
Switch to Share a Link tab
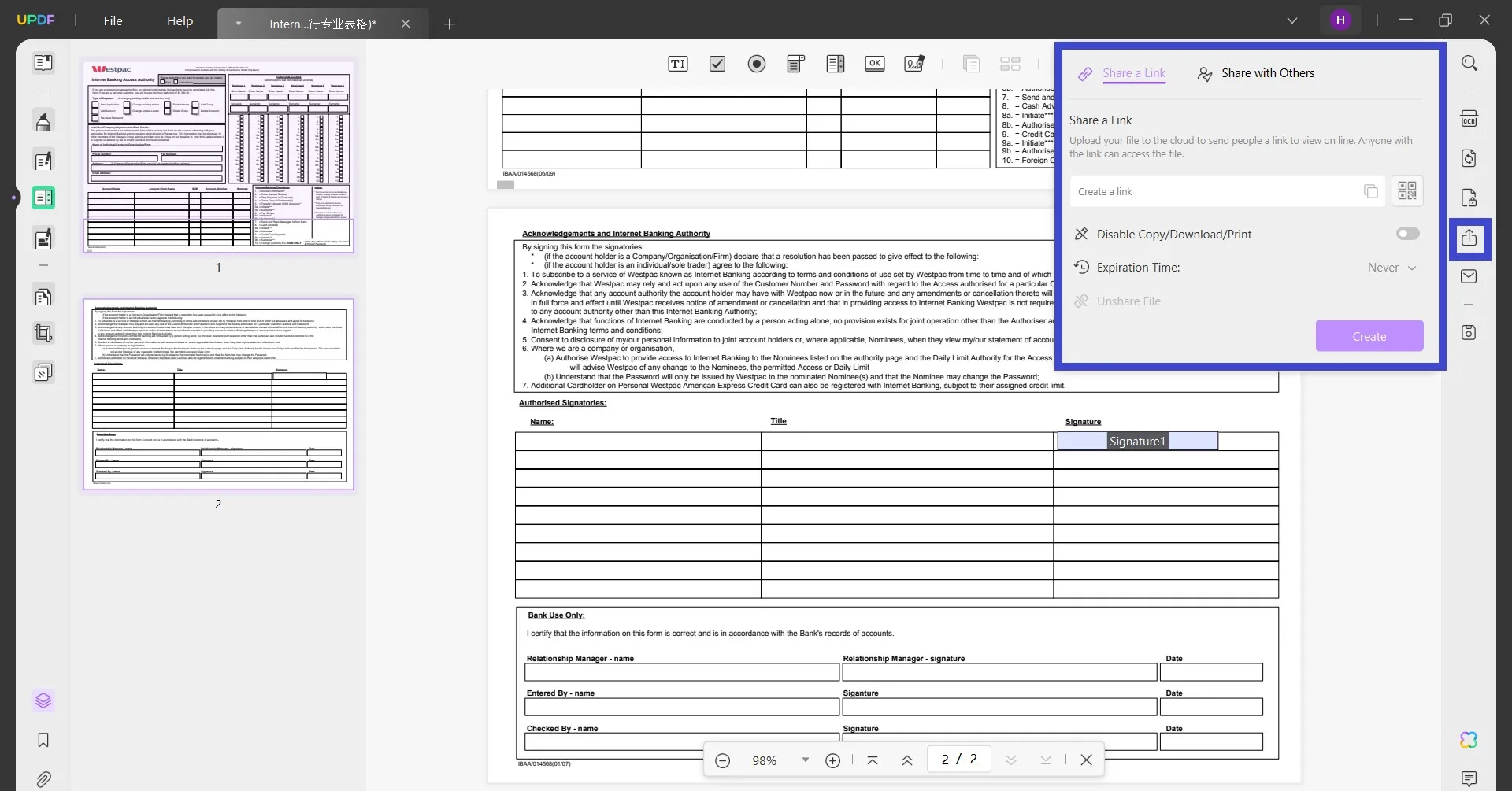[1122, 73]
